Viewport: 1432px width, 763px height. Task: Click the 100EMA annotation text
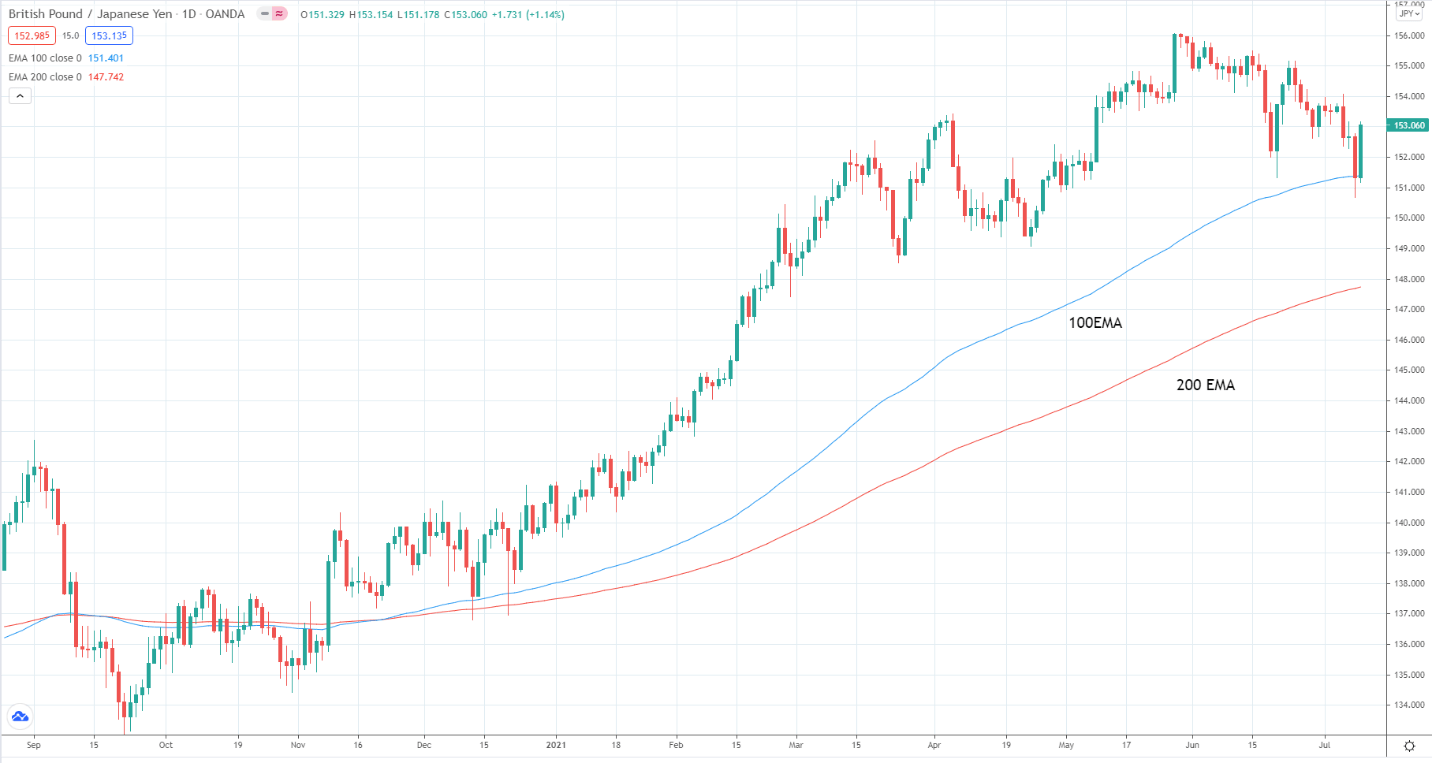coord(1095,323)
